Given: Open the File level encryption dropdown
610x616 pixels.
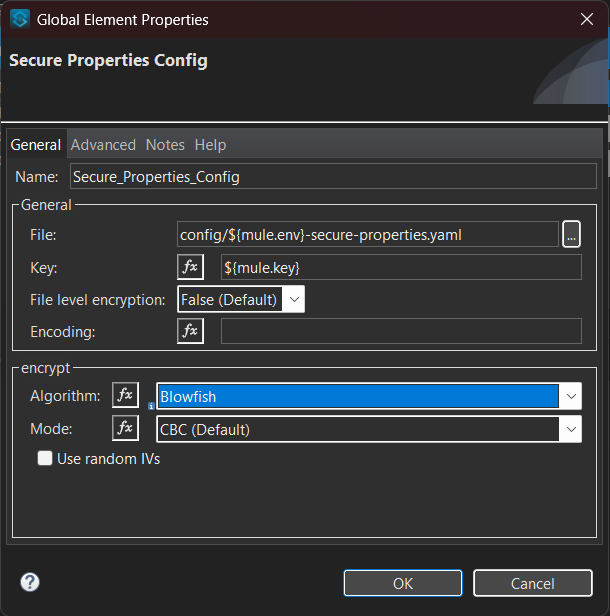Looking at the screenshot, I should point(240,299).
